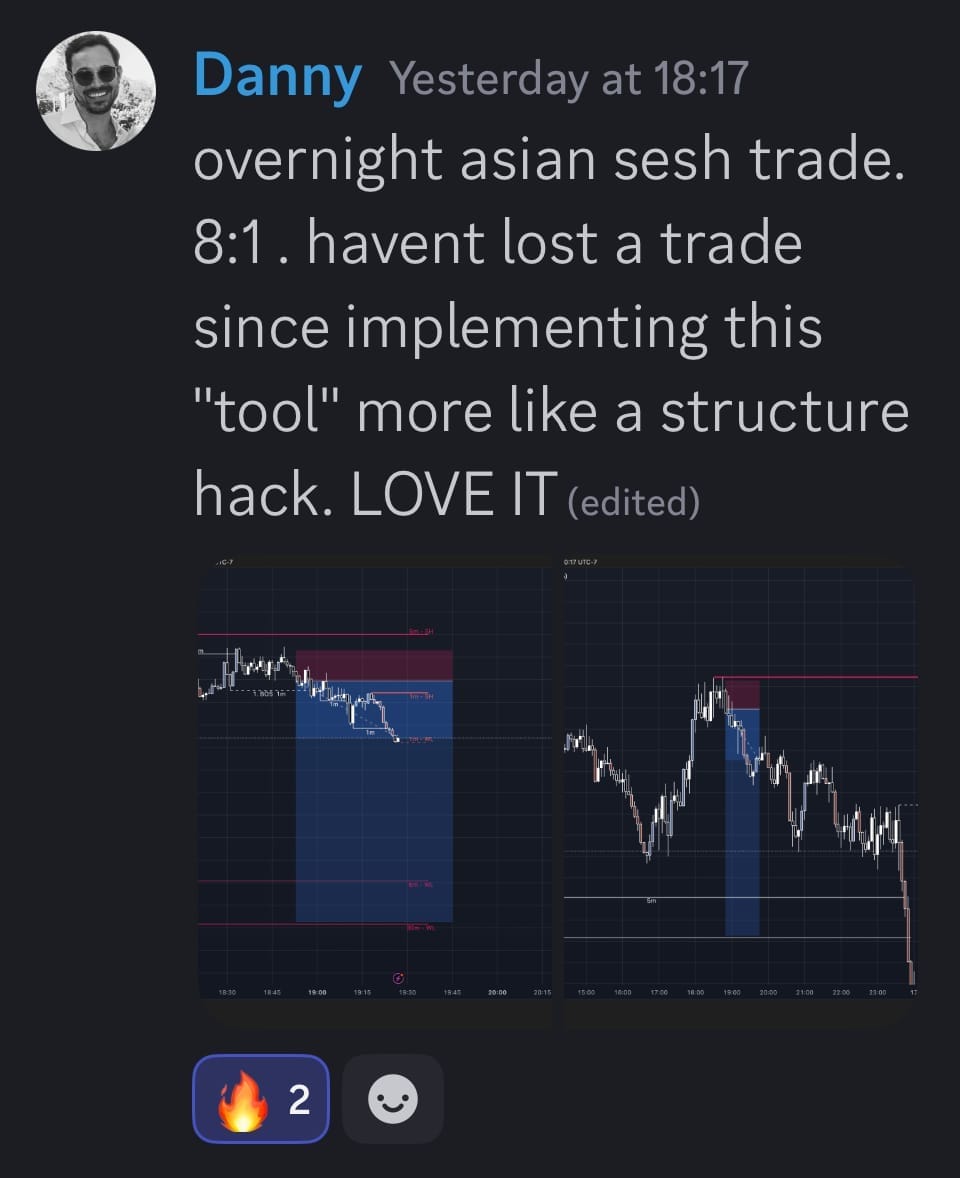Click the 19:00 time label in left chart

[x=318, y=992]
